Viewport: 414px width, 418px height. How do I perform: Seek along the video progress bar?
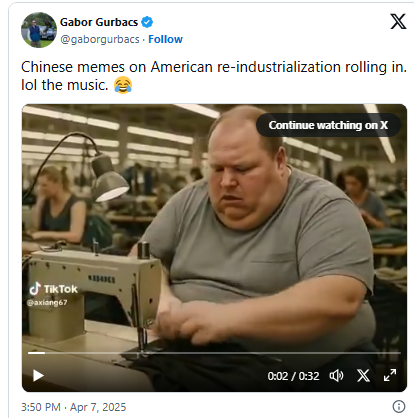pos(214,353)
